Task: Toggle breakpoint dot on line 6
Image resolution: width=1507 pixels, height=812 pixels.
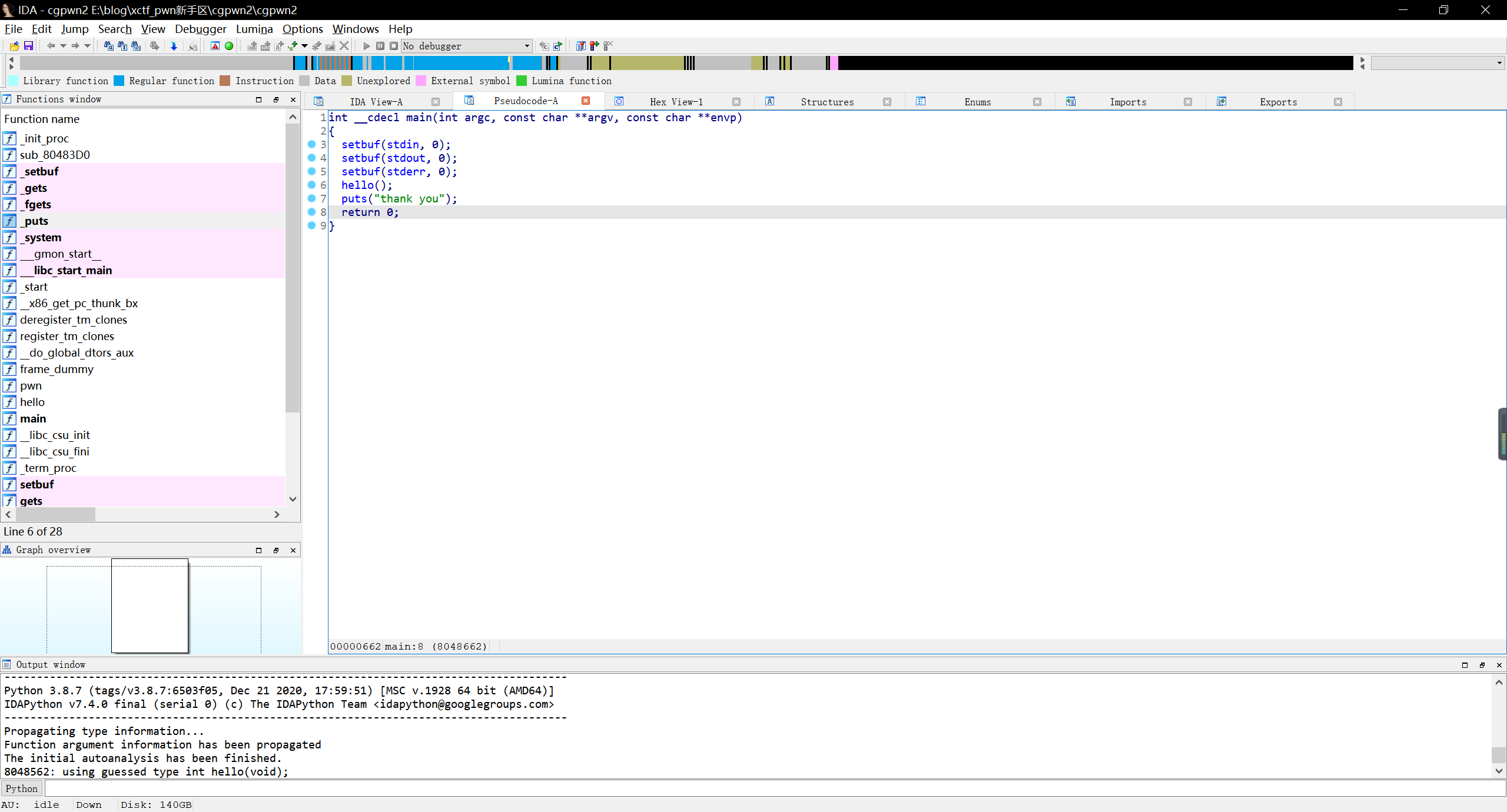Action: [312, 185]
